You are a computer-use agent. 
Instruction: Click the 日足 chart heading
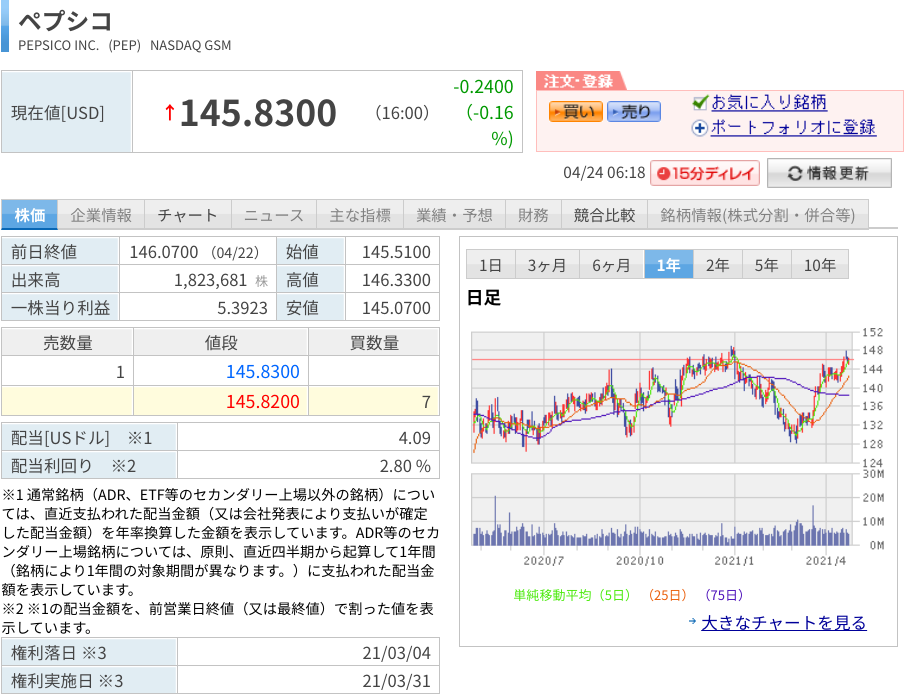coord(484,298)
